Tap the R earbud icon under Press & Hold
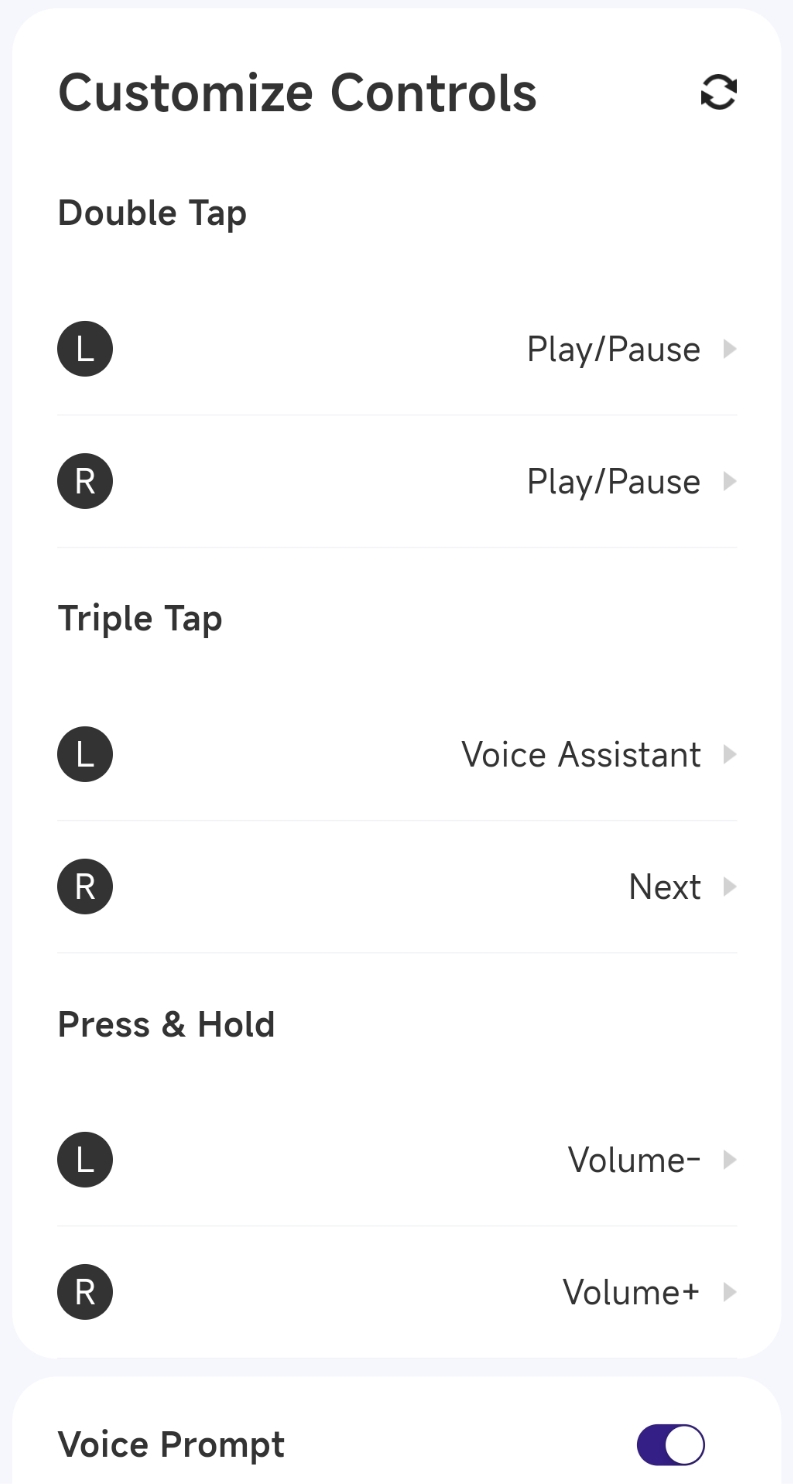 (x=85, y=1291)
